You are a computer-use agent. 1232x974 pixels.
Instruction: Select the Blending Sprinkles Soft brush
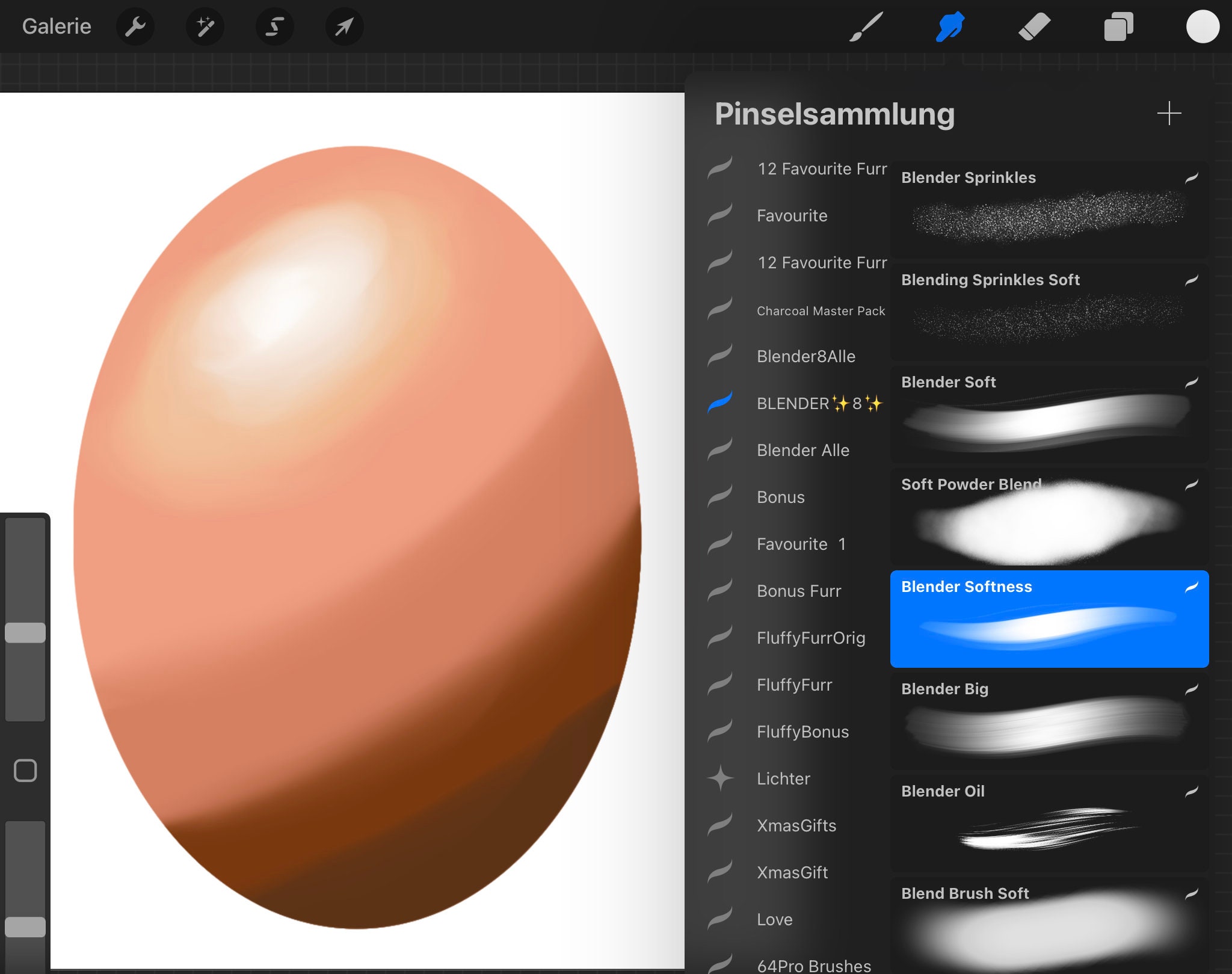(x=1049, y=312)
